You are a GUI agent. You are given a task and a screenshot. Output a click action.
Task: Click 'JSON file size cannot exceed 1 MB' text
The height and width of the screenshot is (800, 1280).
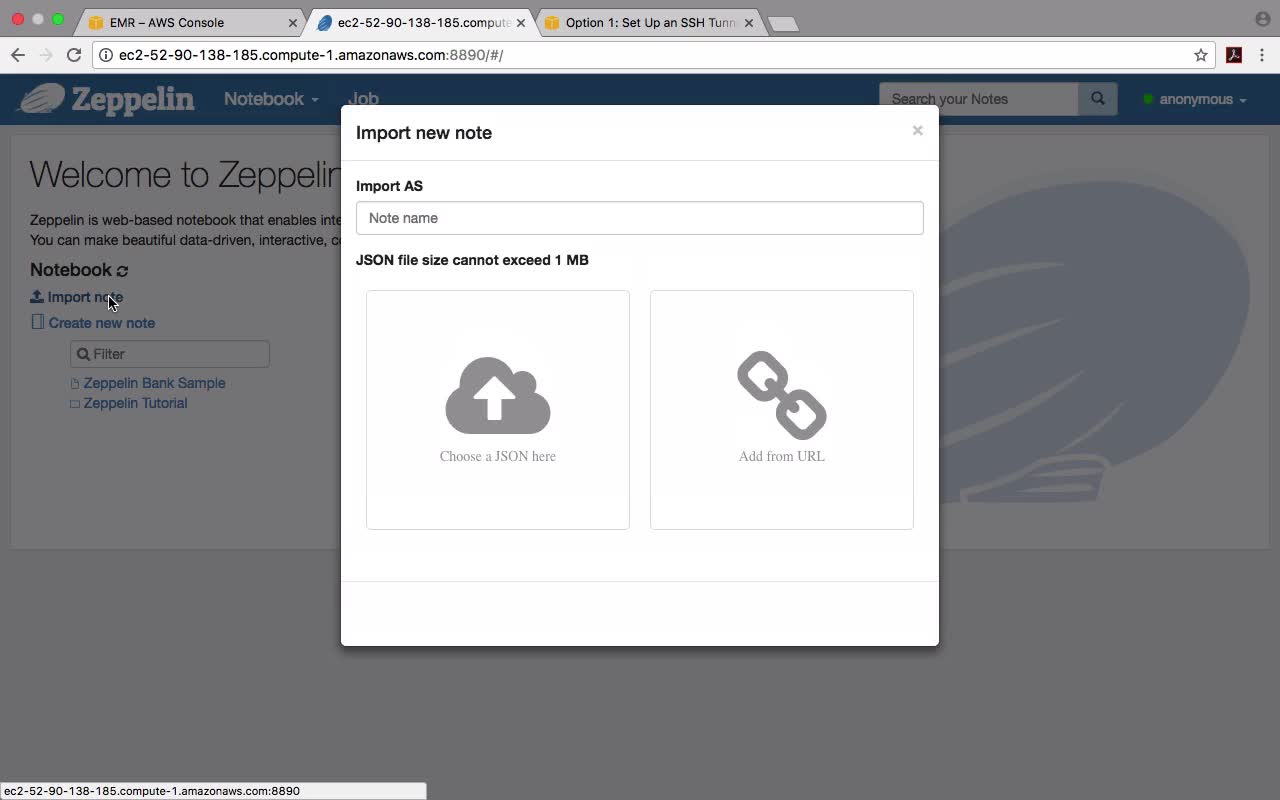coord(472,260)
